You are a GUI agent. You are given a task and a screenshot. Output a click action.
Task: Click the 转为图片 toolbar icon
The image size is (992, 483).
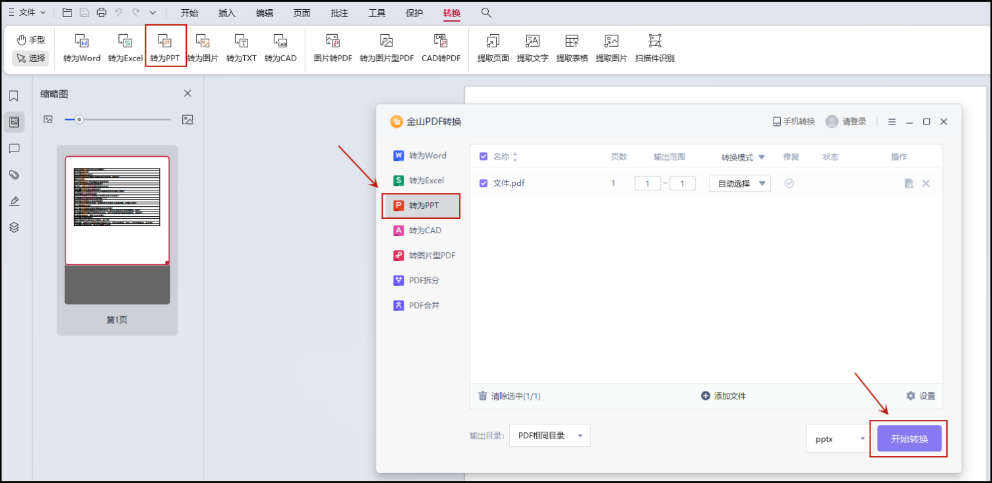202,41
